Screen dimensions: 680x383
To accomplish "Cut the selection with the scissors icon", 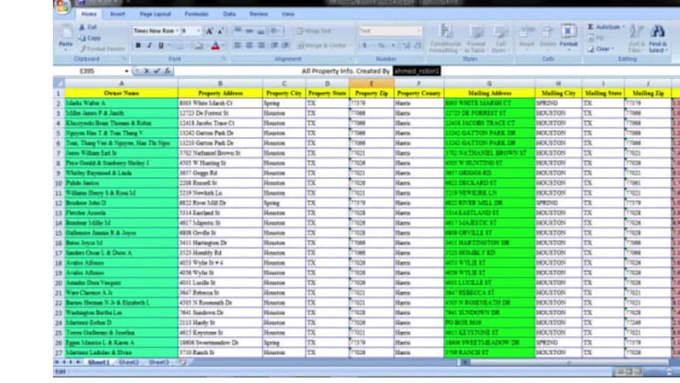I will tap(82, 27).
